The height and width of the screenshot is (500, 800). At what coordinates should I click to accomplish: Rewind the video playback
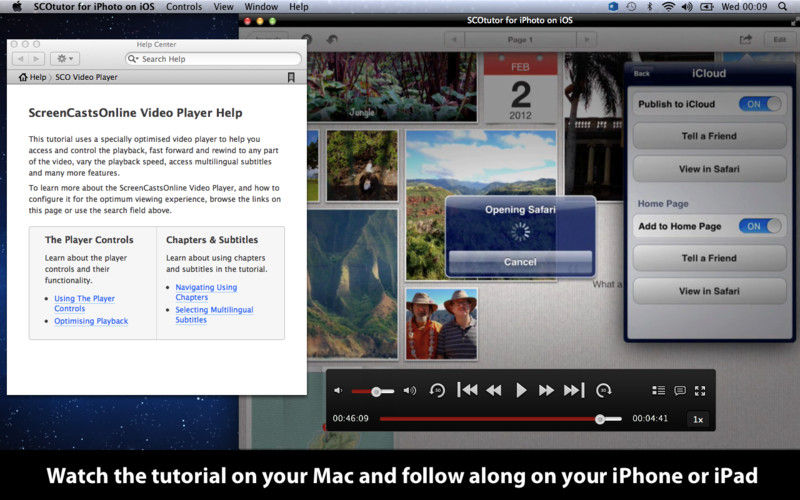[494, 391]
